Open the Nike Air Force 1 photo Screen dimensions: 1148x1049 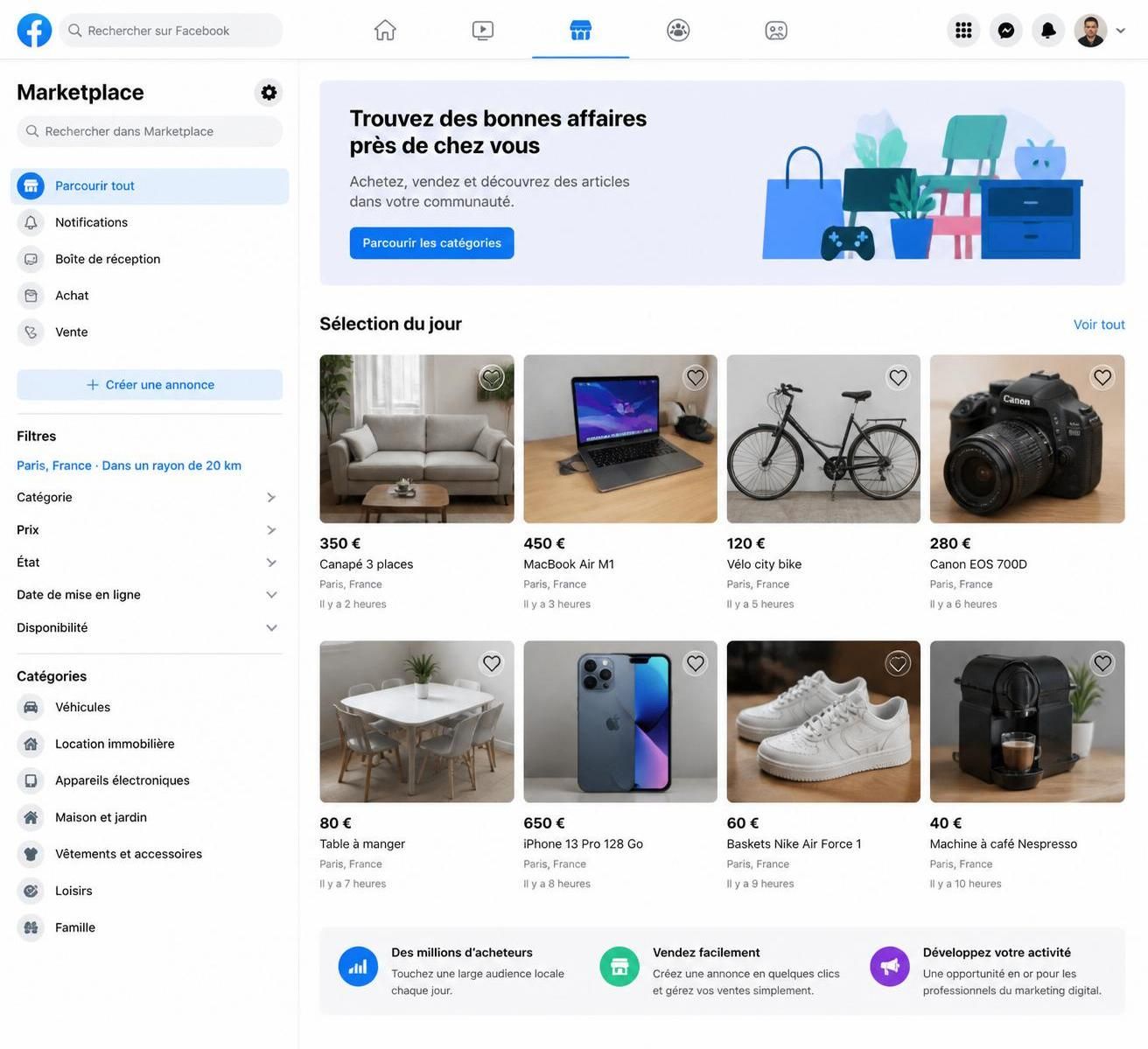coord(823,722)
